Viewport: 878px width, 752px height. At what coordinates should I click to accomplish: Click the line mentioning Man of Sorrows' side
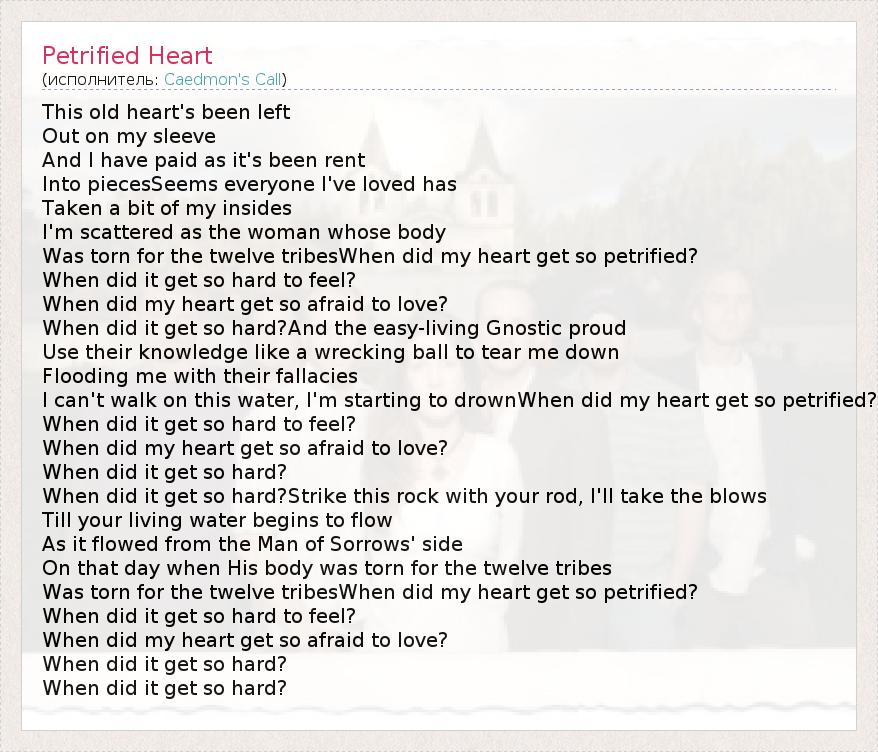[252, 544]
